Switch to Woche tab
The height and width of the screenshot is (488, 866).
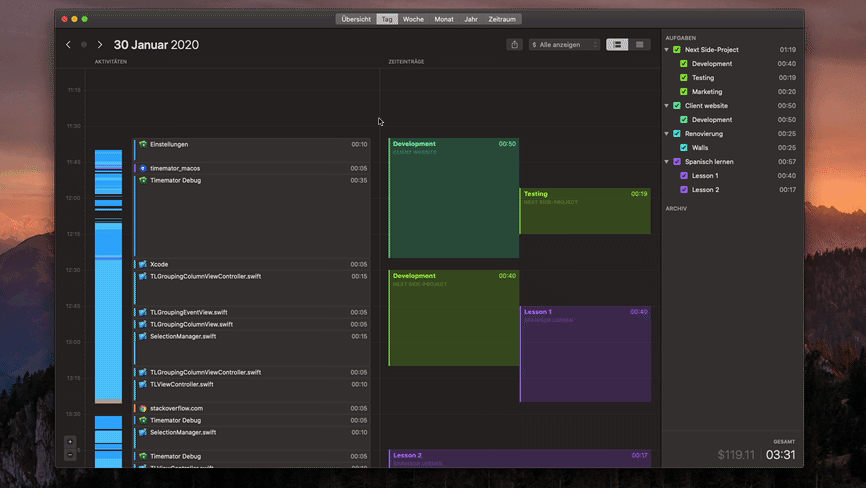pos(413,19)
